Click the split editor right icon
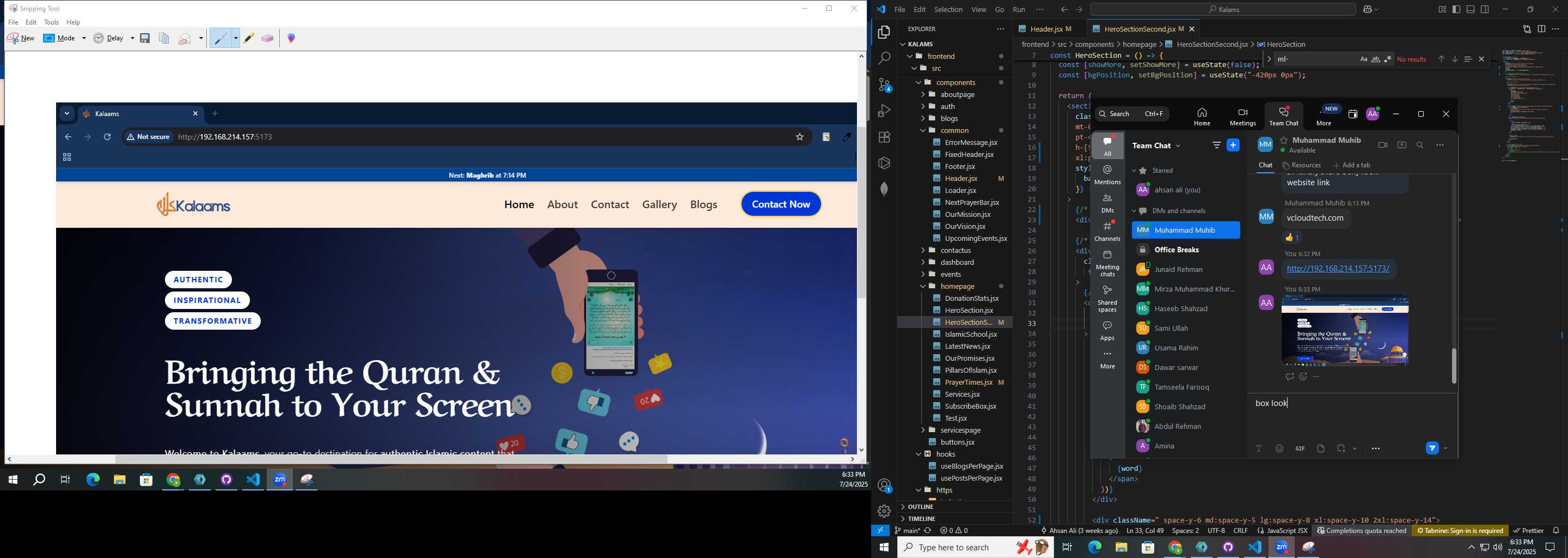 [1541, 29]
